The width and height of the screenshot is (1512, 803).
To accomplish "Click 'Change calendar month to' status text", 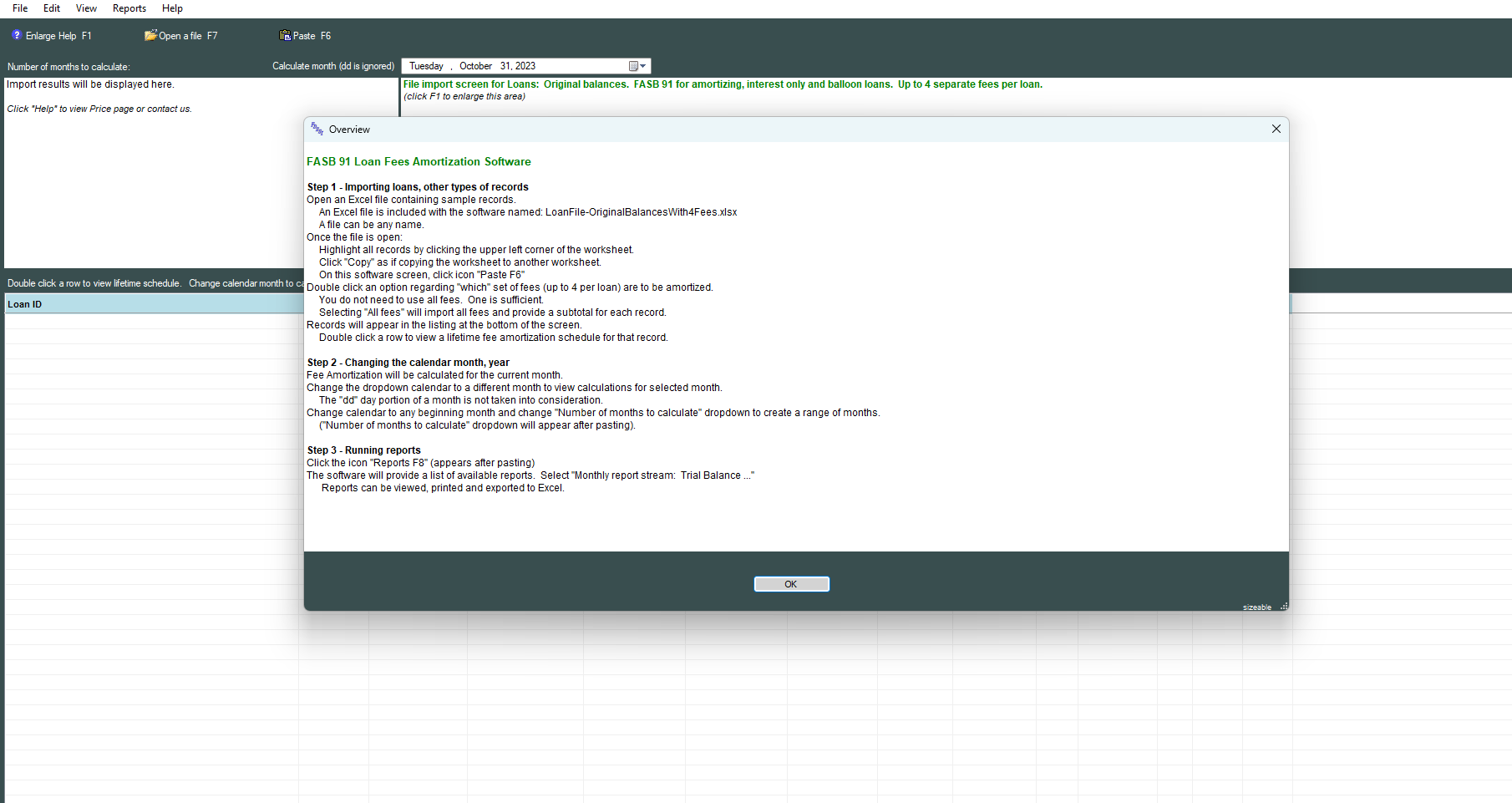I will coord(246,283).
